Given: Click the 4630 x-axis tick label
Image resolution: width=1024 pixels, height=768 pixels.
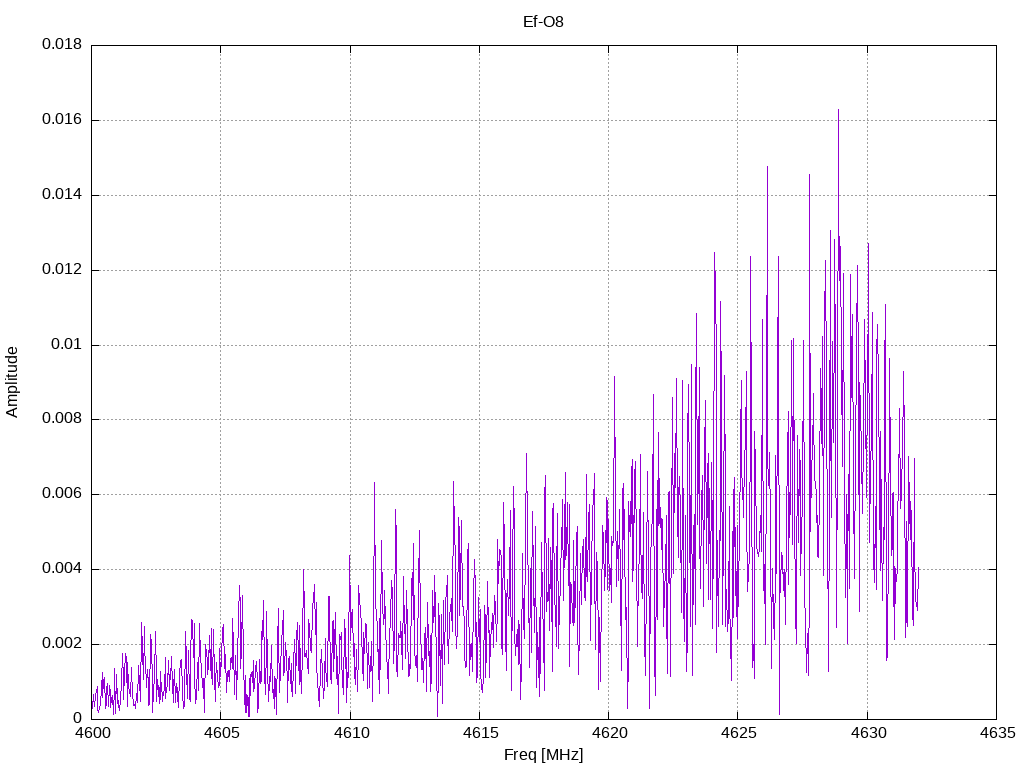Looking at the screenshot, I should (869, 733).
